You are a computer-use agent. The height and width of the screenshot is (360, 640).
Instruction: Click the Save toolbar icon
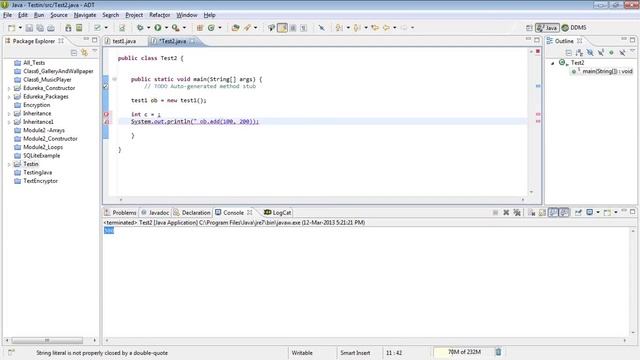point(29,28)
